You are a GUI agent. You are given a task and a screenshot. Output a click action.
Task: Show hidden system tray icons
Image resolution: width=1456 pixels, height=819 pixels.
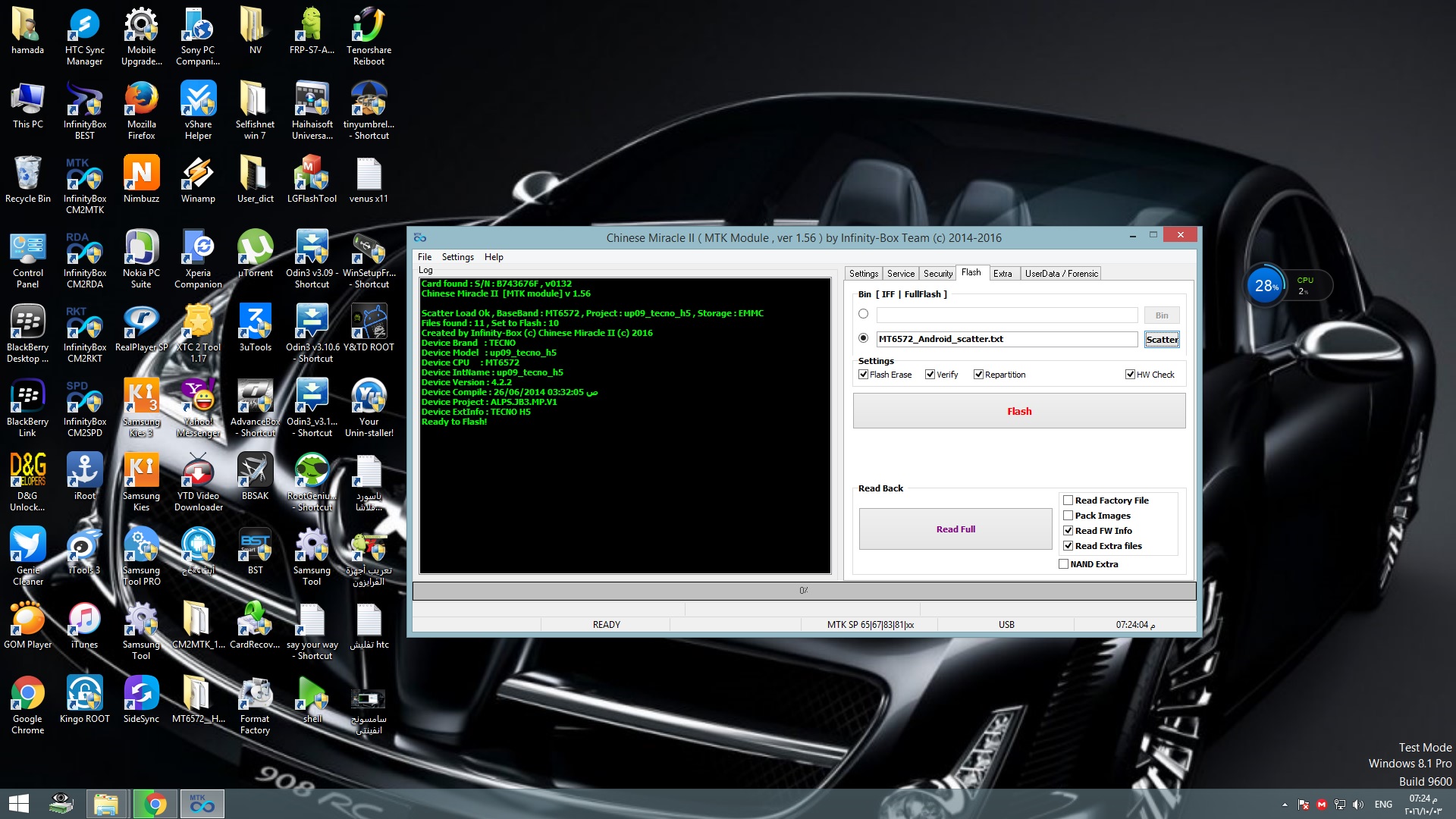tap(1285, 805)
